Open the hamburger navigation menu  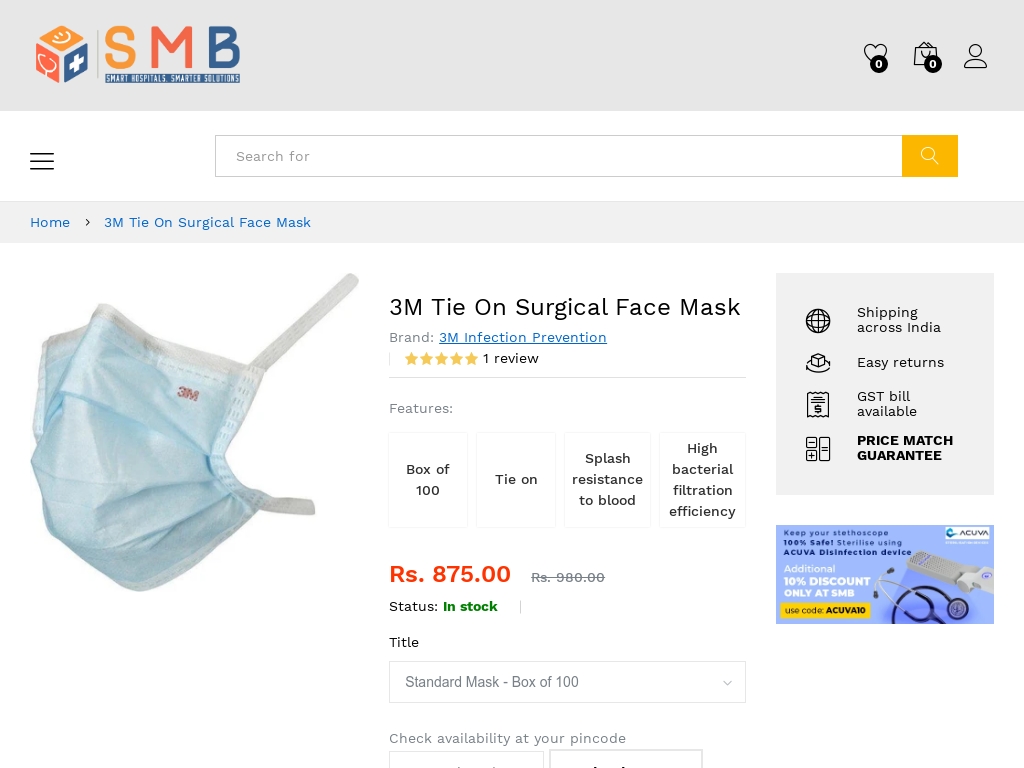(42, 161)
